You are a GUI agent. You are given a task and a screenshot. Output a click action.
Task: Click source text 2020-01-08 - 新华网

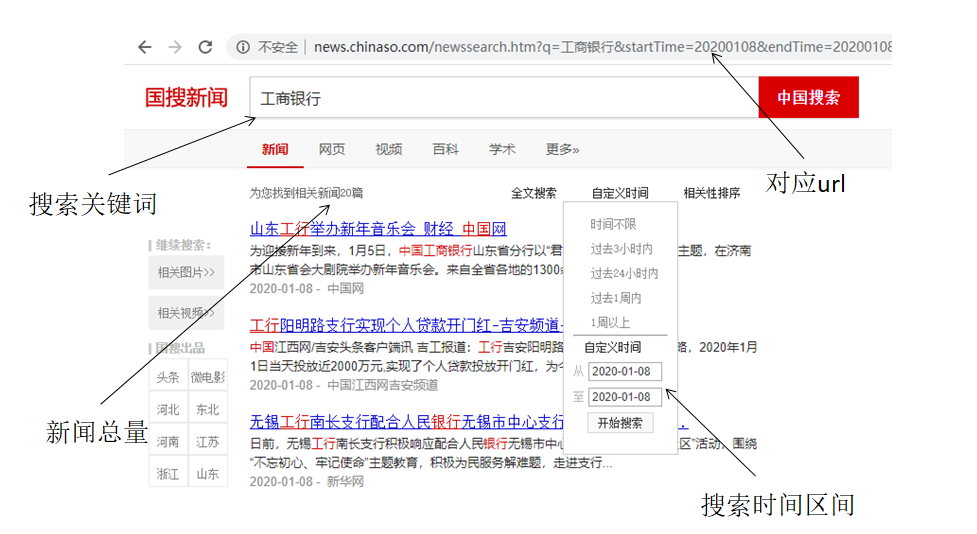(307, 482)
